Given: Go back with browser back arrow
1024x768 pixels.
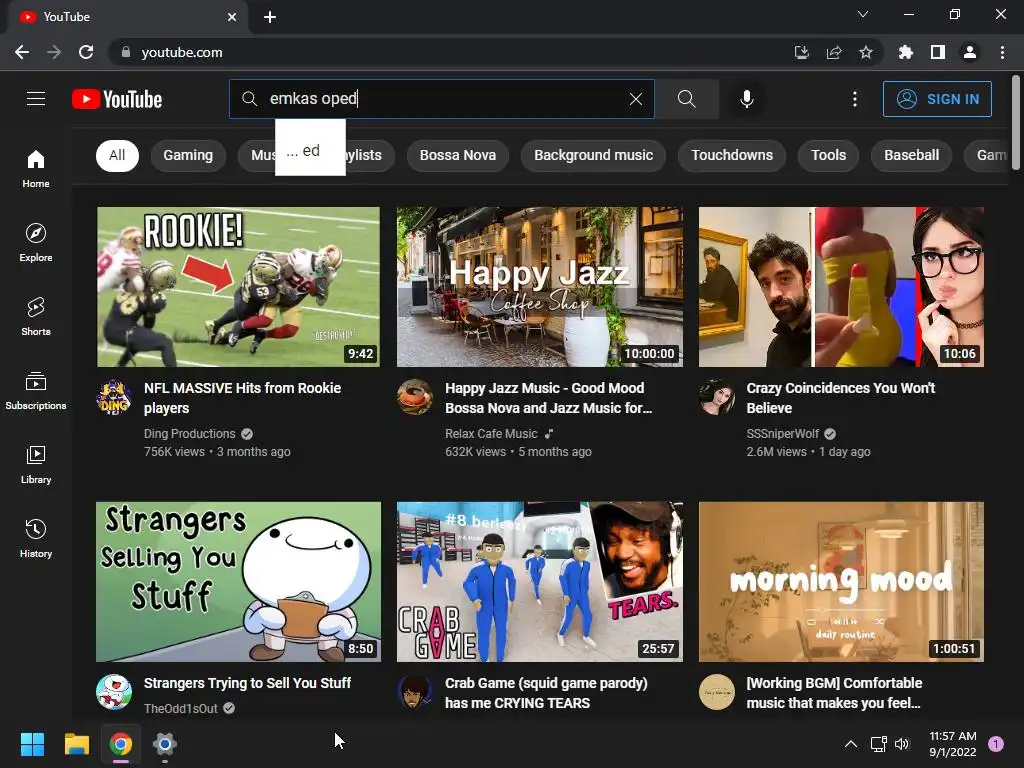Looking at the screenshot, I should (x=22, y=52).
